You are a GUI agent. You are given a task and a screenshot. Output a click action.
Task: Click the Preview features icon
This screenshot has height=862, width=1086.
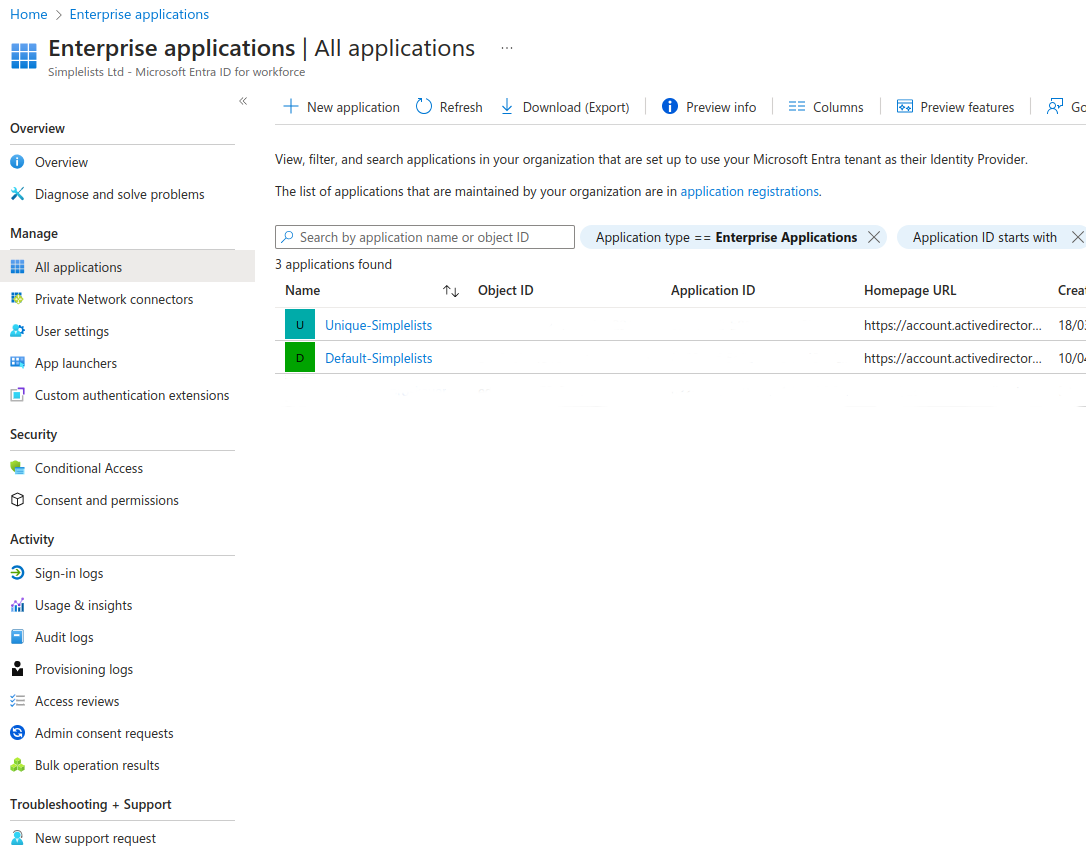click(x=905, y=107)
